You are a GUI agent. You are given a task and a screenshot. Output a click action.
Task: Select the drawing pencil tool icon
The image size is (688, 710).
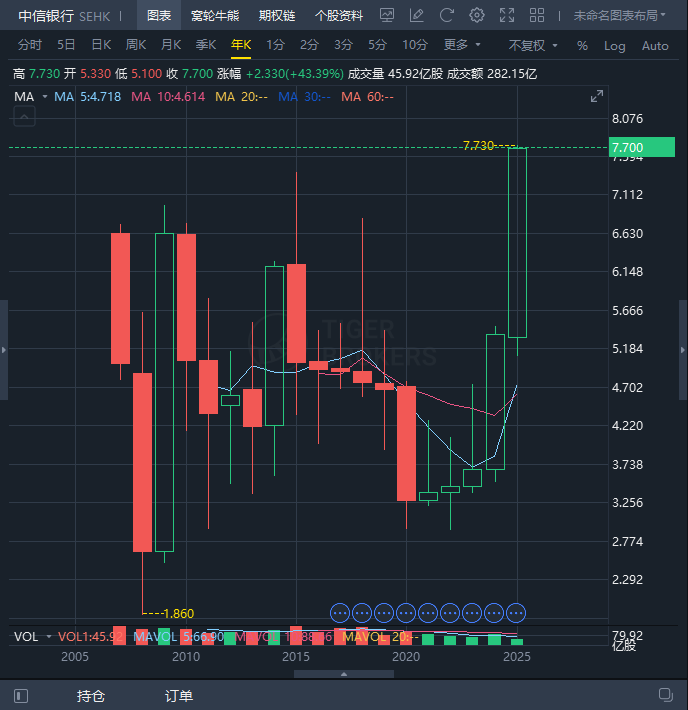[416, 15]
